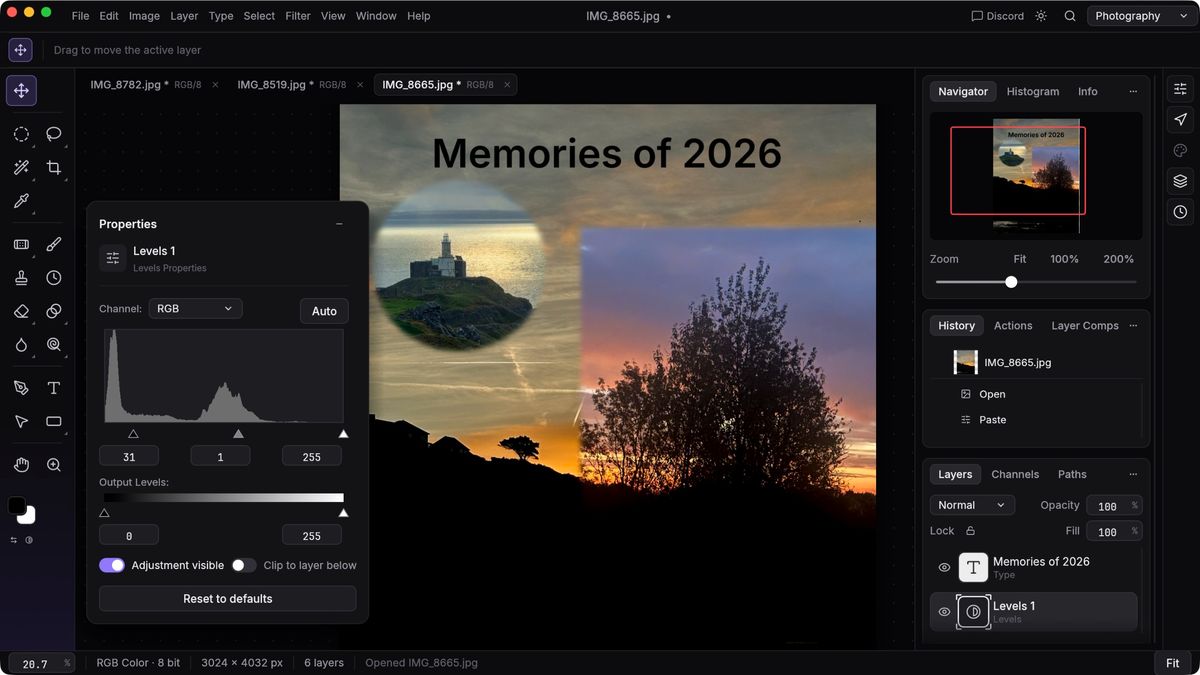Open the Normal blend mode dropdown
This screenshot has width=1200, height=675.
pyautogui.click(x=972, y=505)
